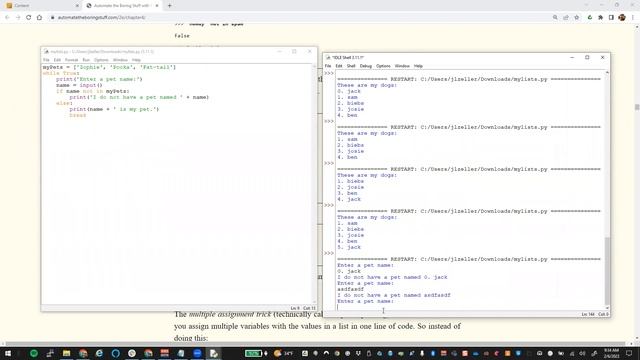Screen dimensions: 640x360
Task: Close the Automate the Boring Stuff tab
Action: pos(157,6)
